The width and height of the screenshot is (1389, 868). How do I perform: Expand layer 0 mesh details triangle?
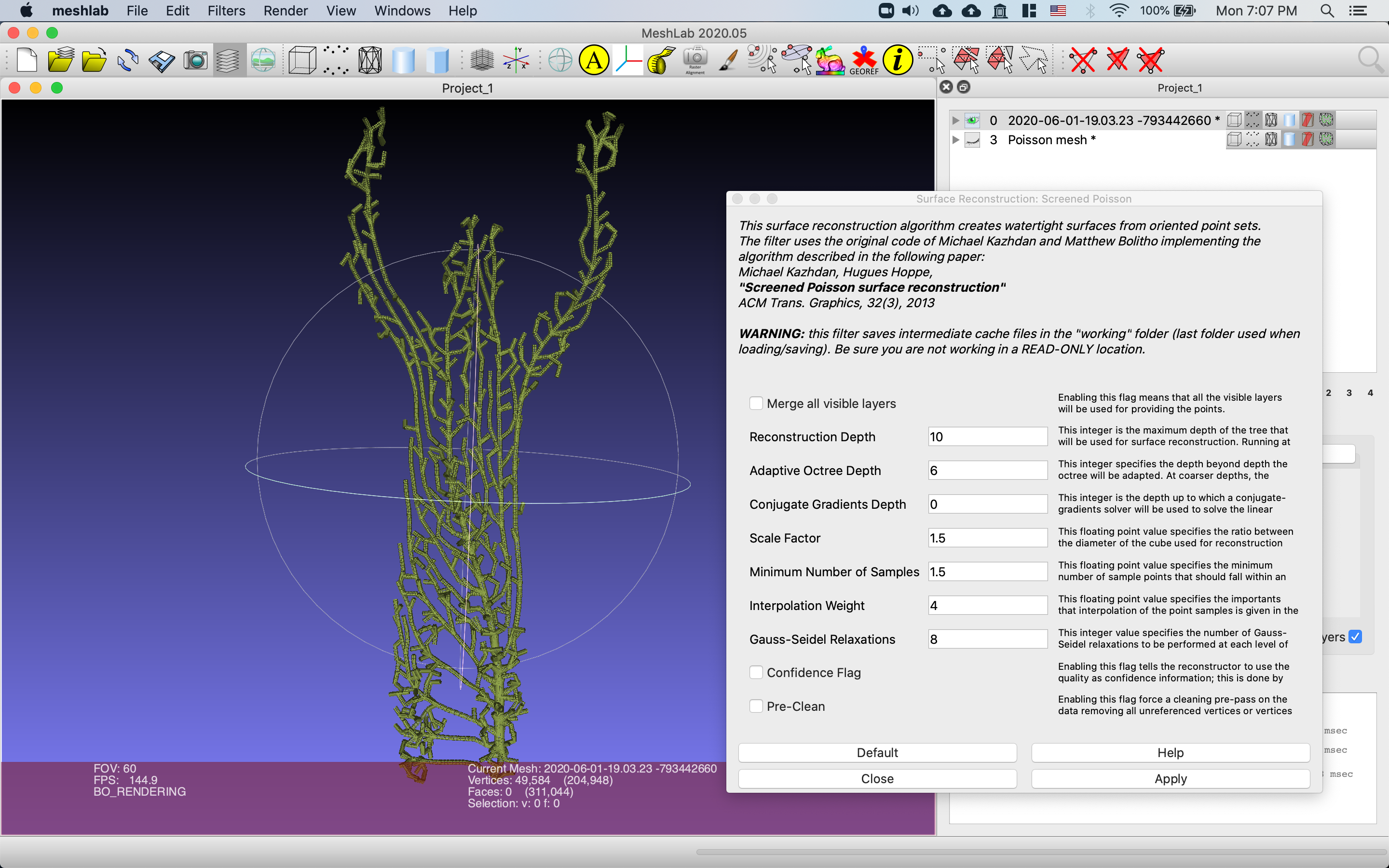955,120
